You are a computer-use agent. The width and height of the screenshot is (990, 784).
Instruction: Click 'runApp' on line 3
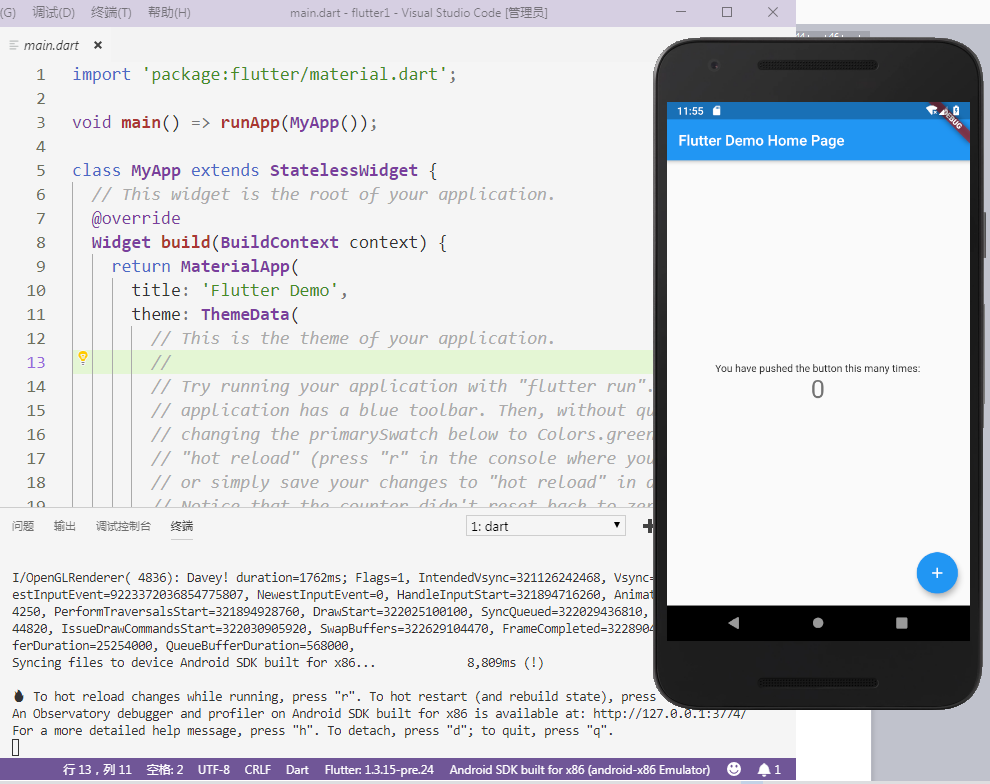[250, 122]
